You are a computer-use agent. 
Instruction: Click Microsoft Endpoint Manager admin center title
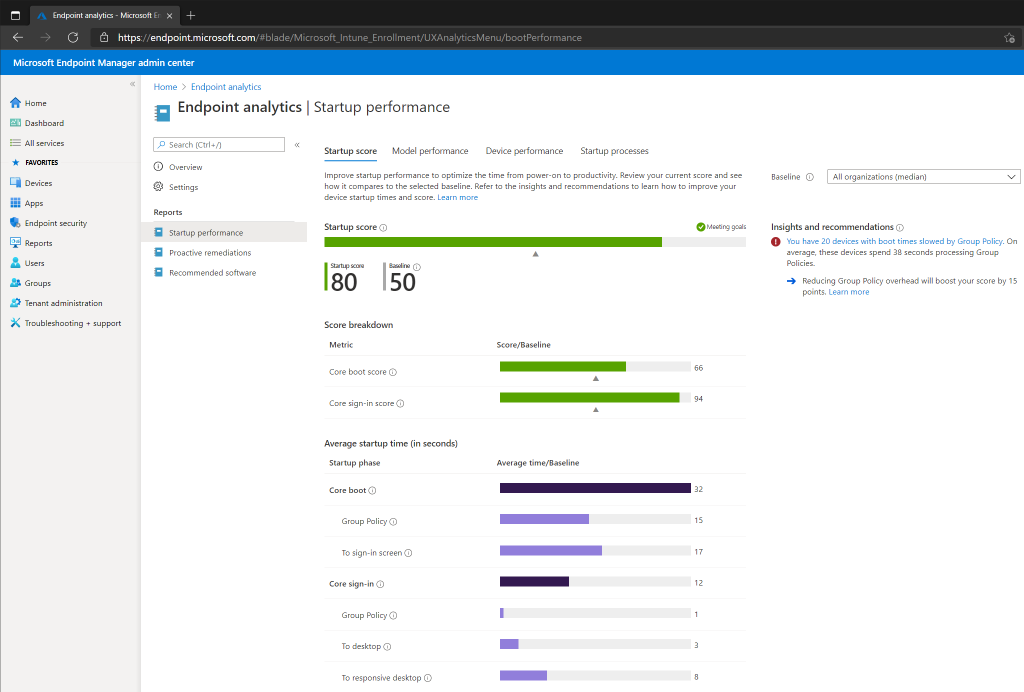tap(104, 63)
